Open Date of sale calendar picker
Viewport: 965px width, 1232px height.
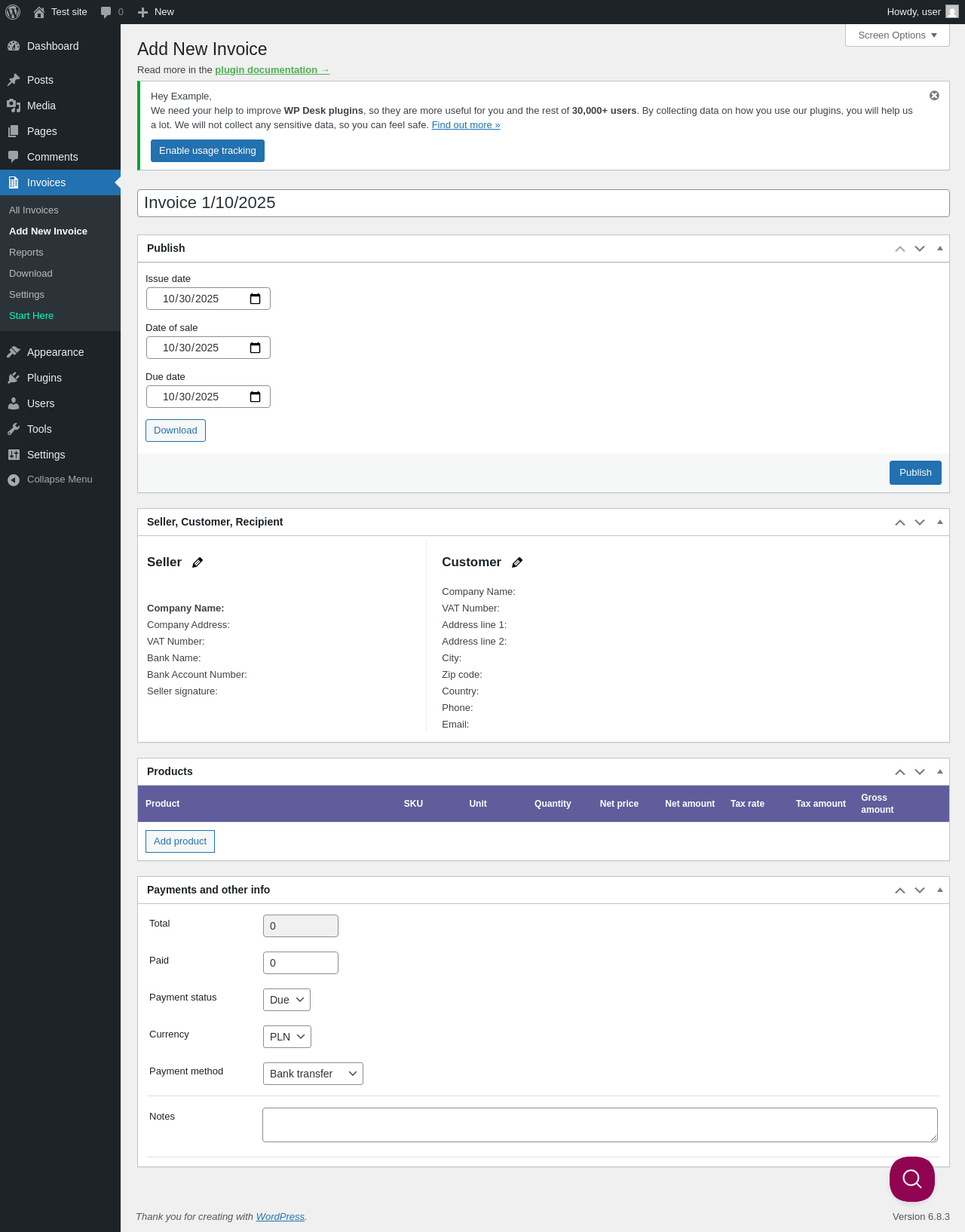click(255, 348)
